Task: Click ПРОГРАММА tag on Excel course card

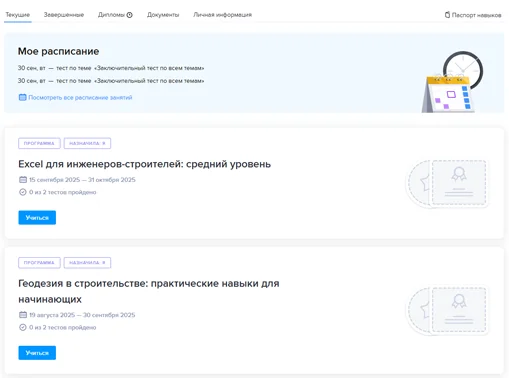Action: click(39, 143)
